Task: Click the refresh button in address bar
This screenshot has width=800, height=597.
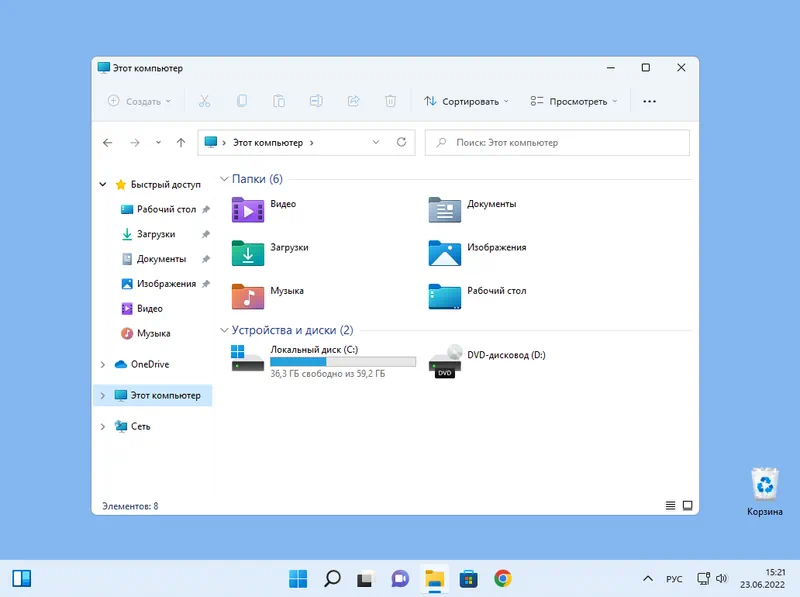Action: (401, 143)
